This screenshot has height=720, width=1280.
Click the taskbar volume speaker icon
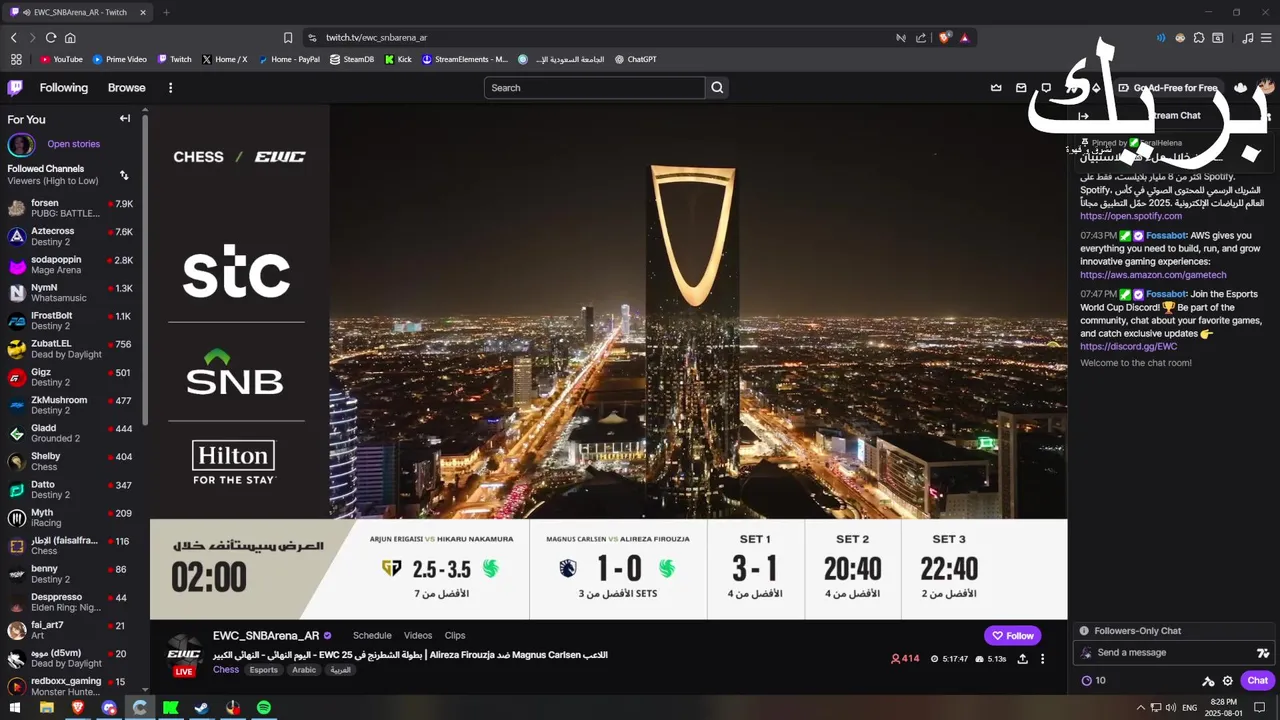point(1171,707)
